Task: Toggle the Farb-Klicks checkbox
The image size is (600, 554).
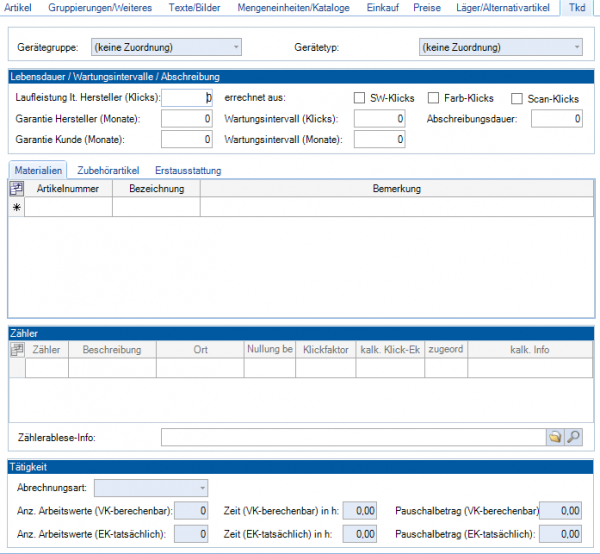Action: pos(434,98)
